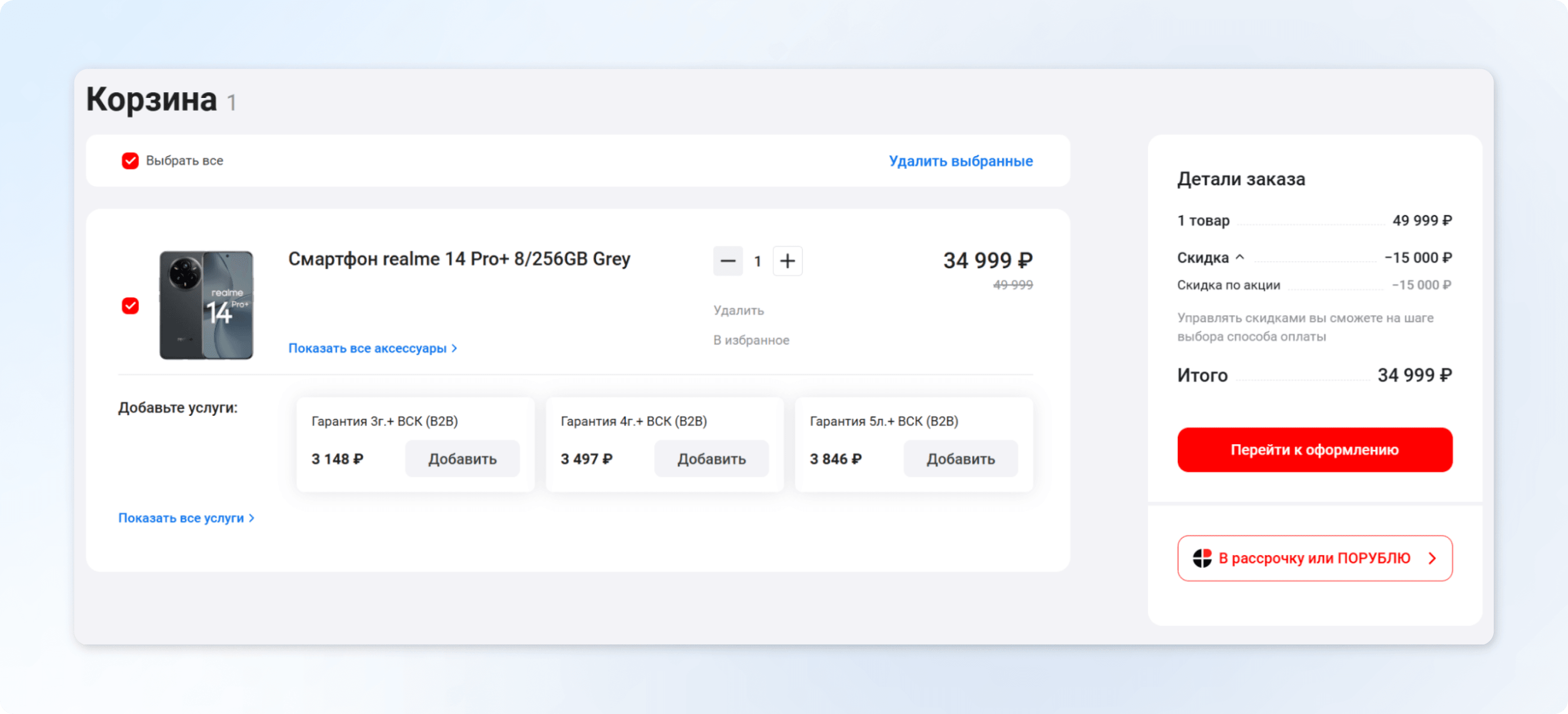1568x714 pixels.
Task: Add the 3-year warranty for 3 148 ₽
Action: 462,458
